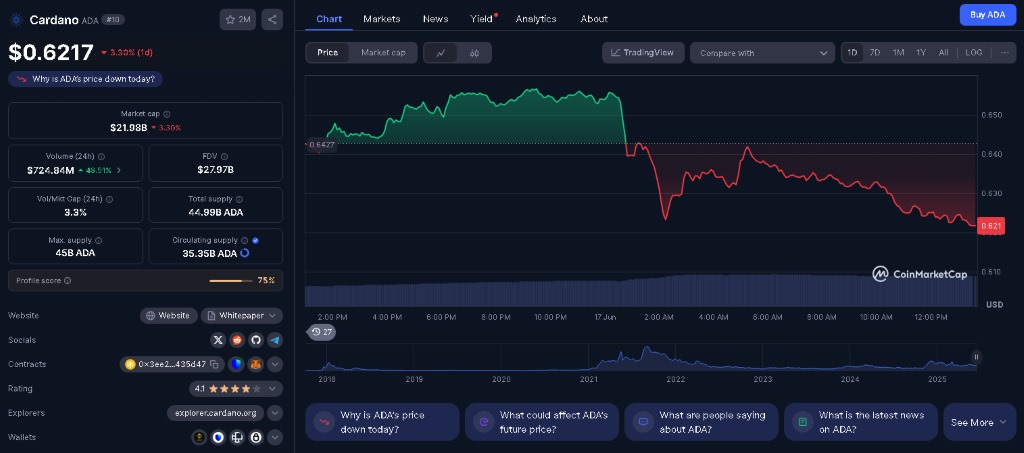Open the News tab

pos(436,19)
